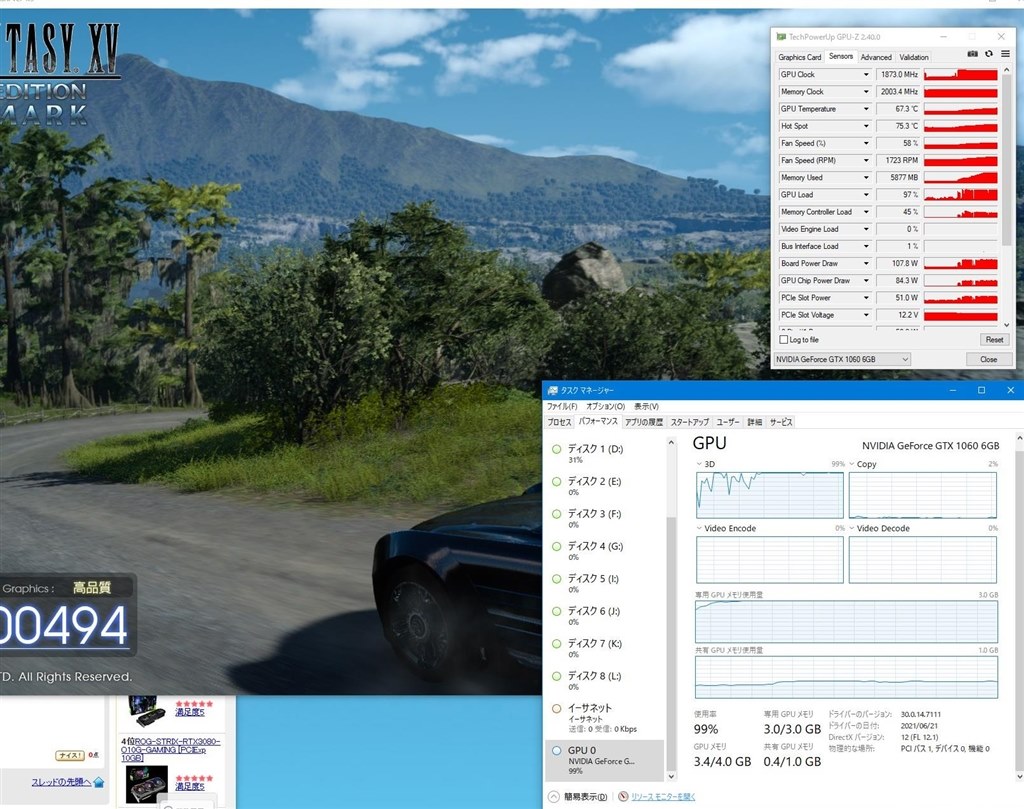This screenshot has width=1024, height=809.
Task: Click the dedicated GPU memory usage graph
Action: tap(846, 622)
